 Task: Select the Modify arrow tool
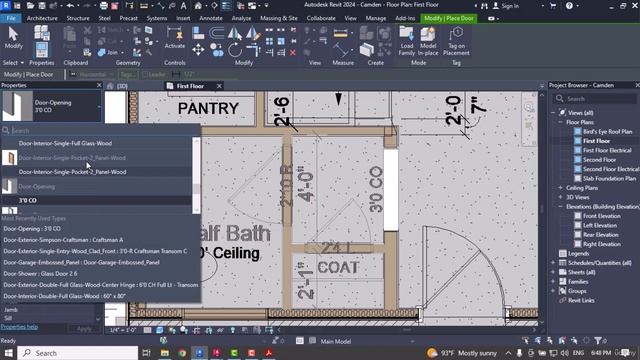13,38
